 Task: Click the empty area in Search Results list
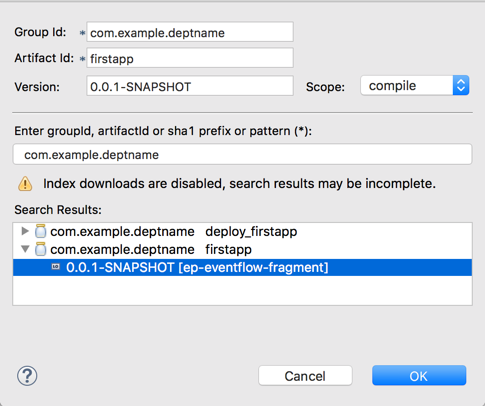[242, 290]
